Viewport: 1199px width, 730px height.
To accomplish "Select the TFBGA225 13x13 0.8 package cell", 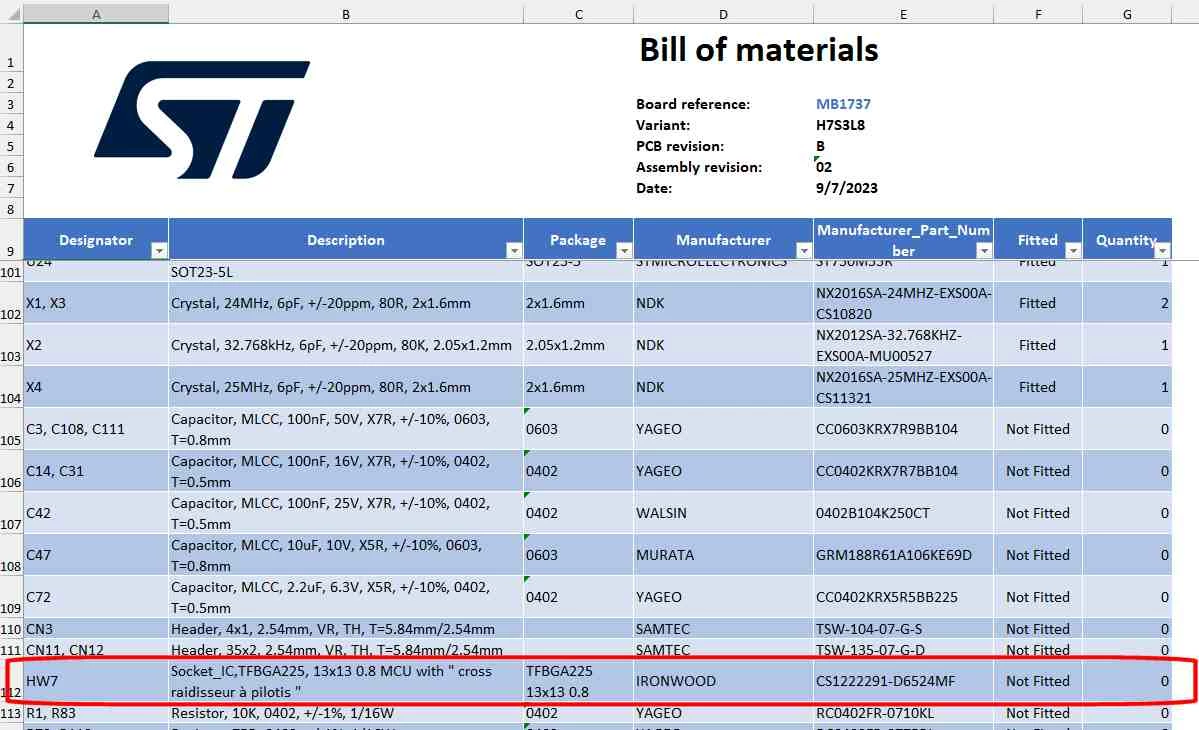I will 579,681.
